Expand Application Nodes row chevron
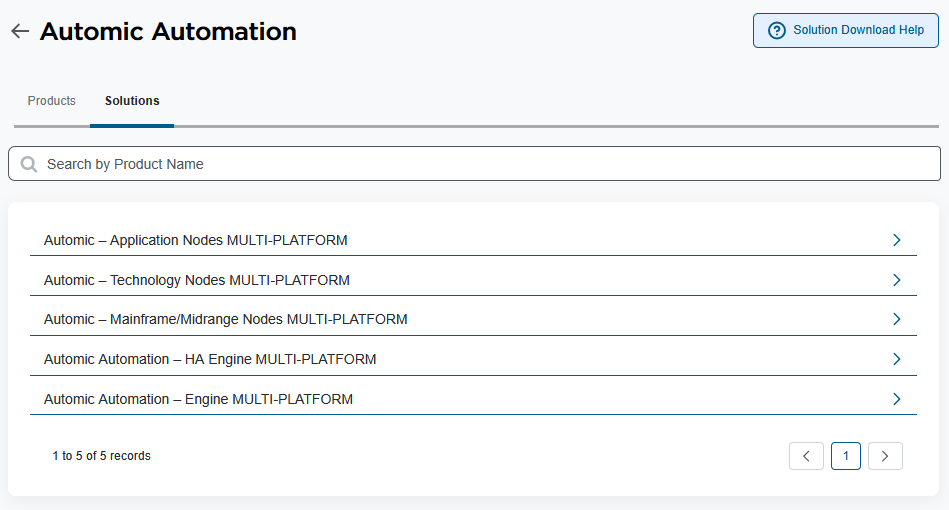Viewport: 949px width, 510px height. click(x=896, y=240)
